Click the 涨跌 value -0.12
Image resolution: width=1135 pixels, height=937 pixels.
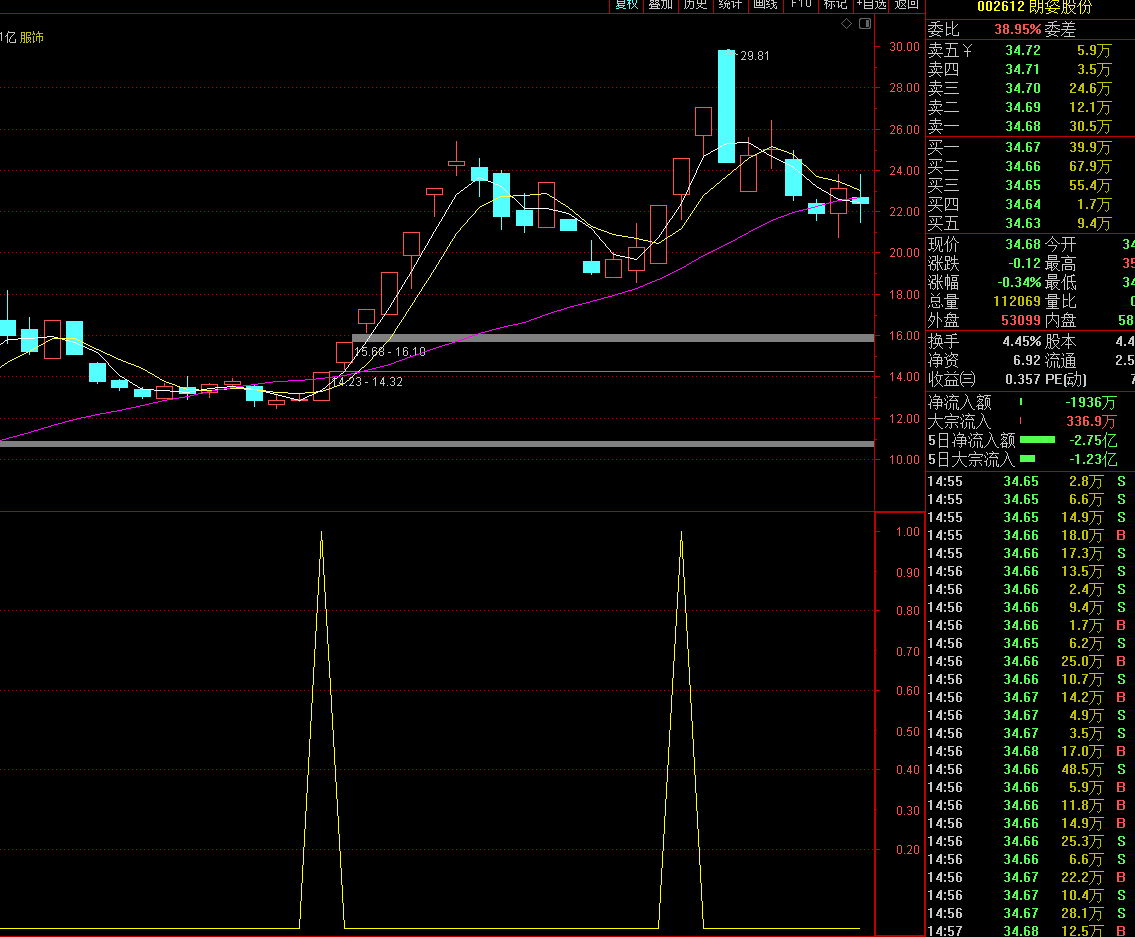click(x=1025, y=264)
